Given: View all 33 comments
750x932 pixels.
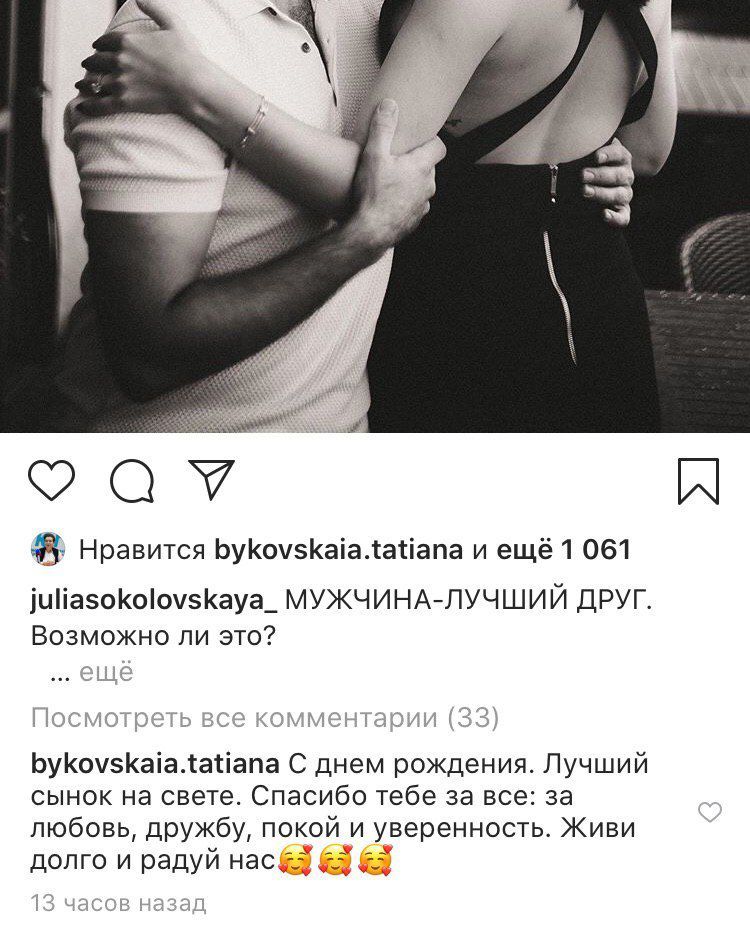Looking at the screenshot, I should tap(264, 719).
